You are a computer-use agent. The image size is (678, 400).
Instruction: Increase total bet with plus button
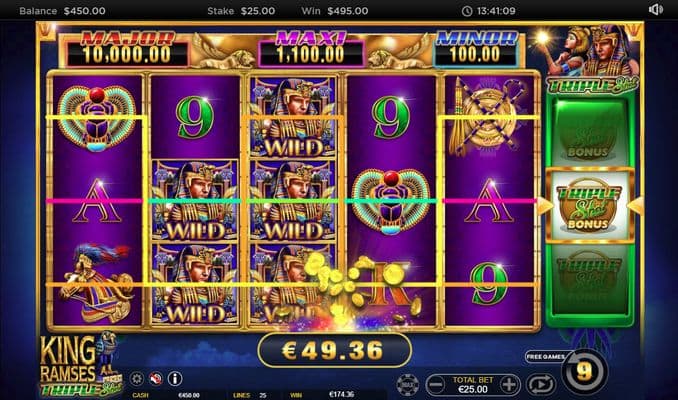[509, 384]
